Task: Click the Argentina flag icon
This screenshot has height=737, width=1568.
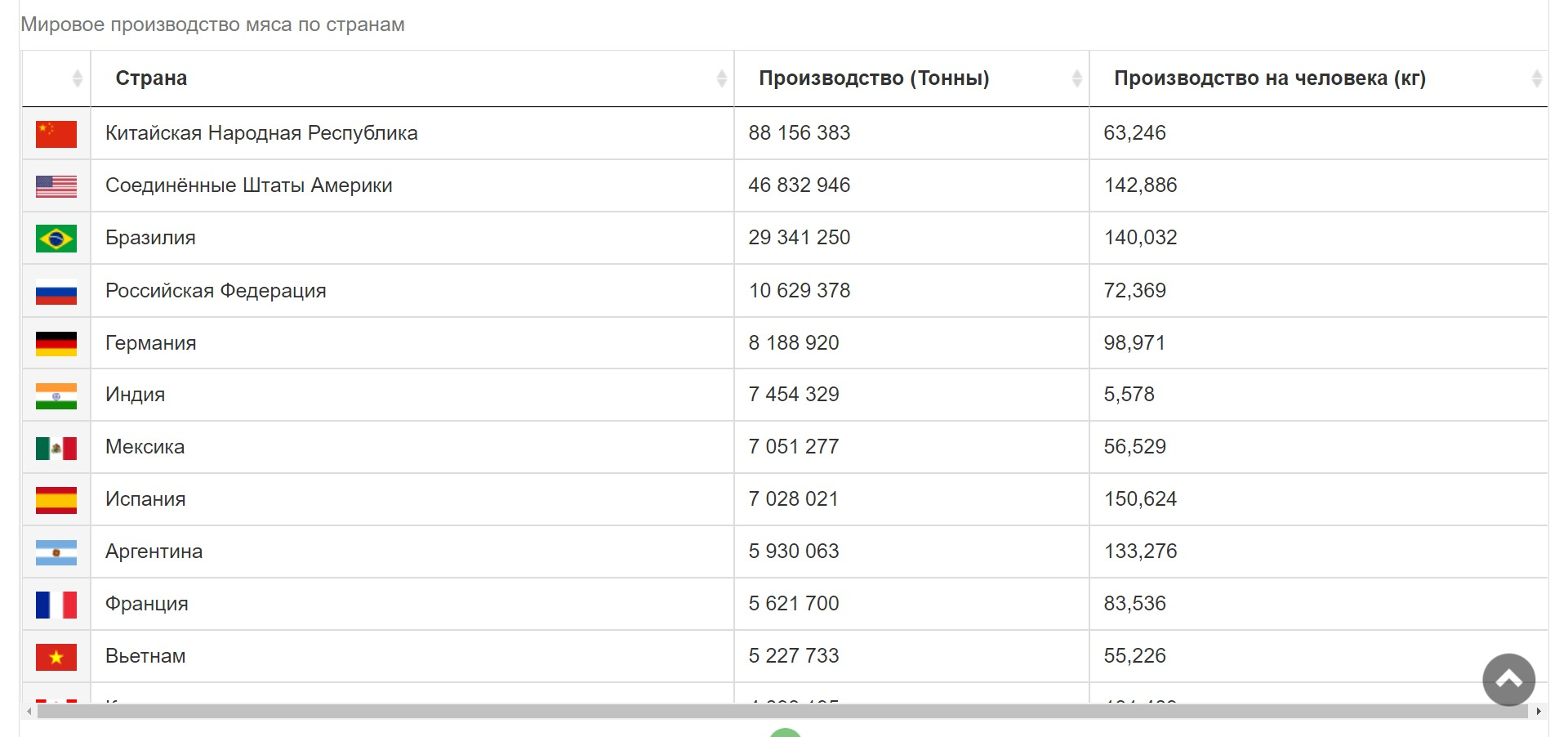Action: coord(56,552)
